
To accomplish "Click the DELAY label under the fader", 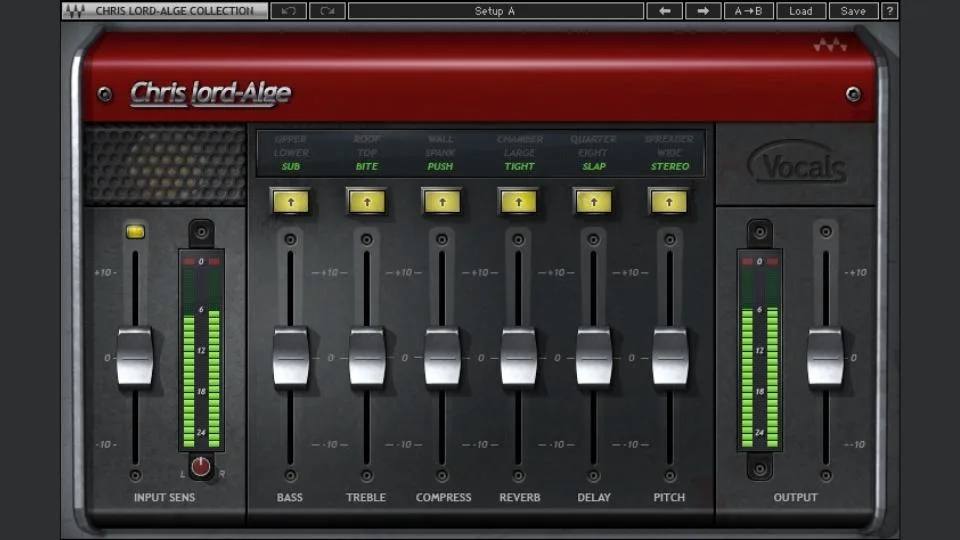I will (594, 497).
